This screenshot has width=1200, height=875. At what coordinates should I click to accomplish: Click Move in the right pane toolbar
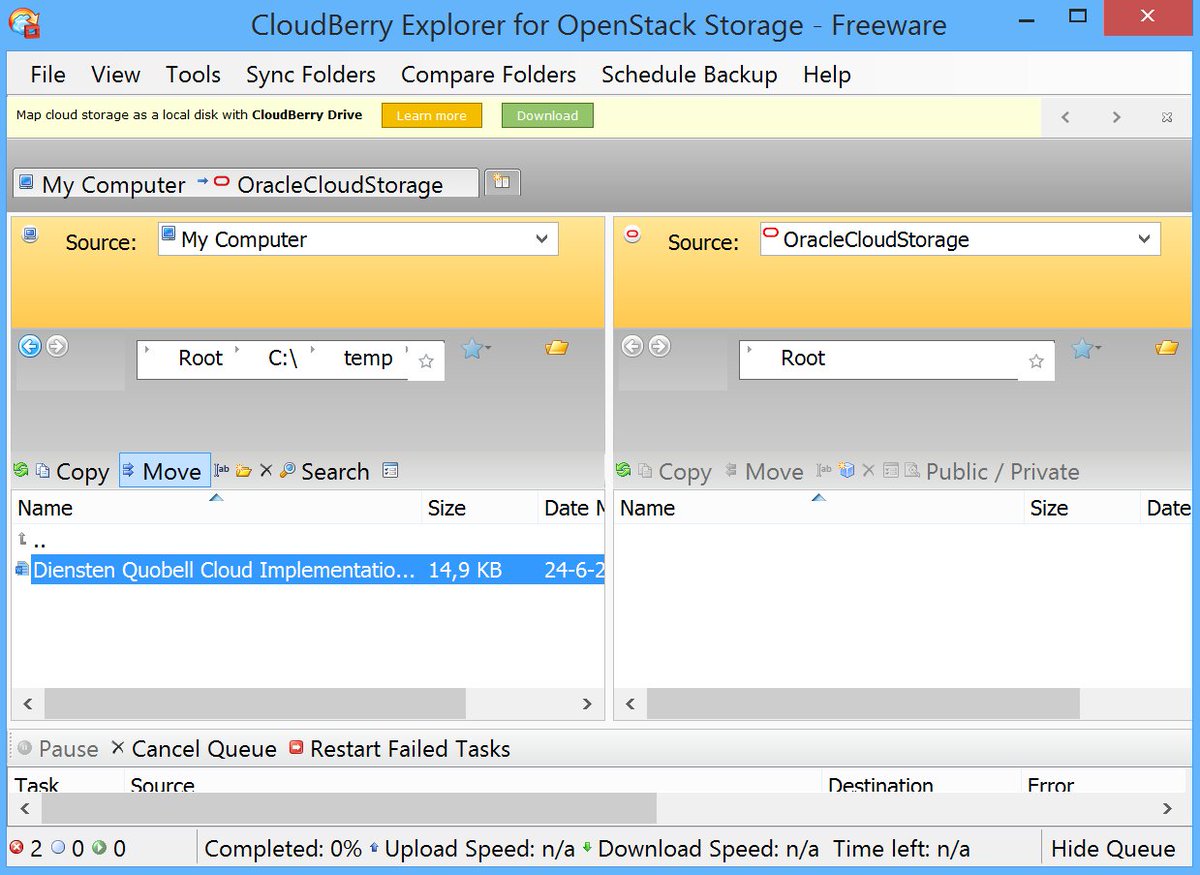coord(764,471)
